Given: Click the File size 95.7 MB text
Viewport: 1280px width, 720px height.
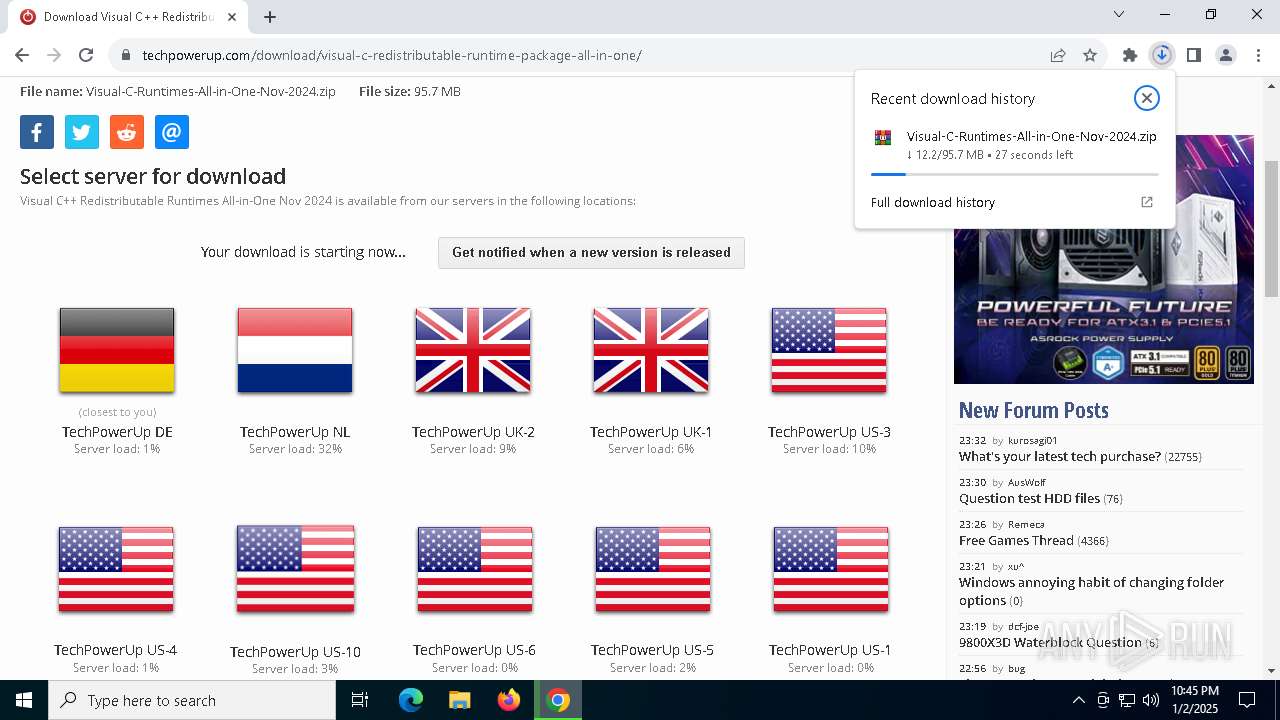Looking at the screenshot, I should pos(410,91).
